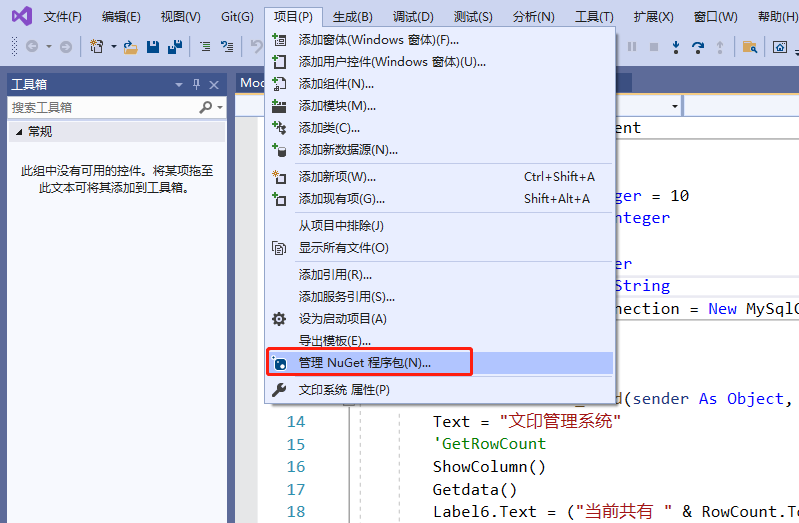Select 管理 NuGet 程序包(N)... menu item
Viewport: 799px width, 523px height.
pyautogui.click(x=364, y=362)
